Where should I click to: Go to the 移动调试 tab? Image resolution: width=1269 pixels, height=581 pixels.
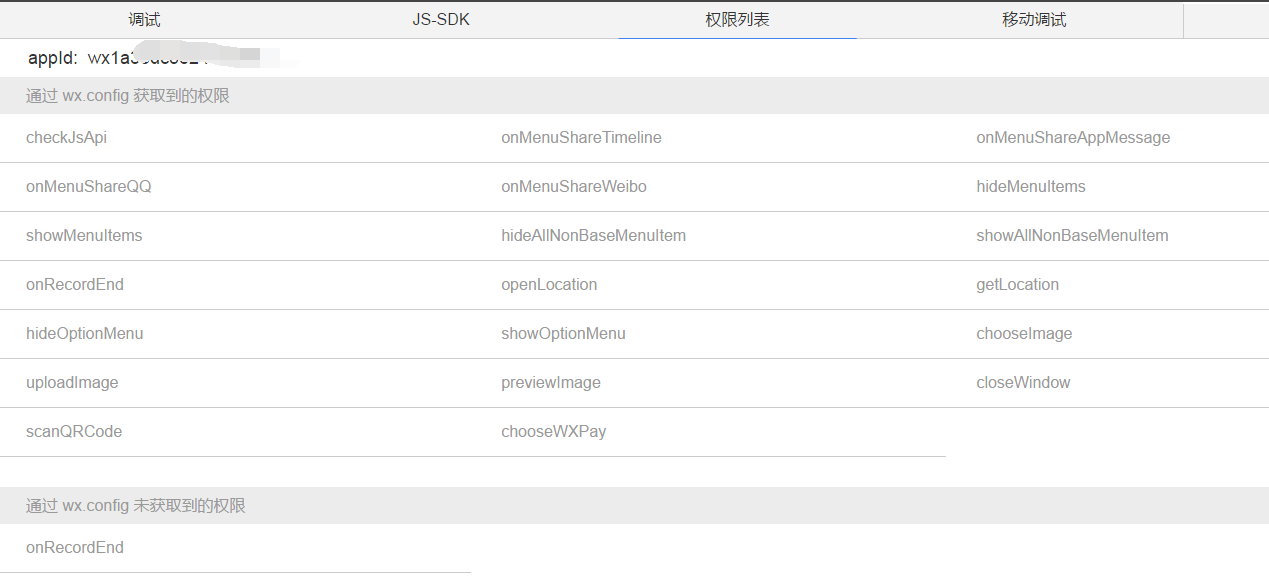pos(1034,20)
